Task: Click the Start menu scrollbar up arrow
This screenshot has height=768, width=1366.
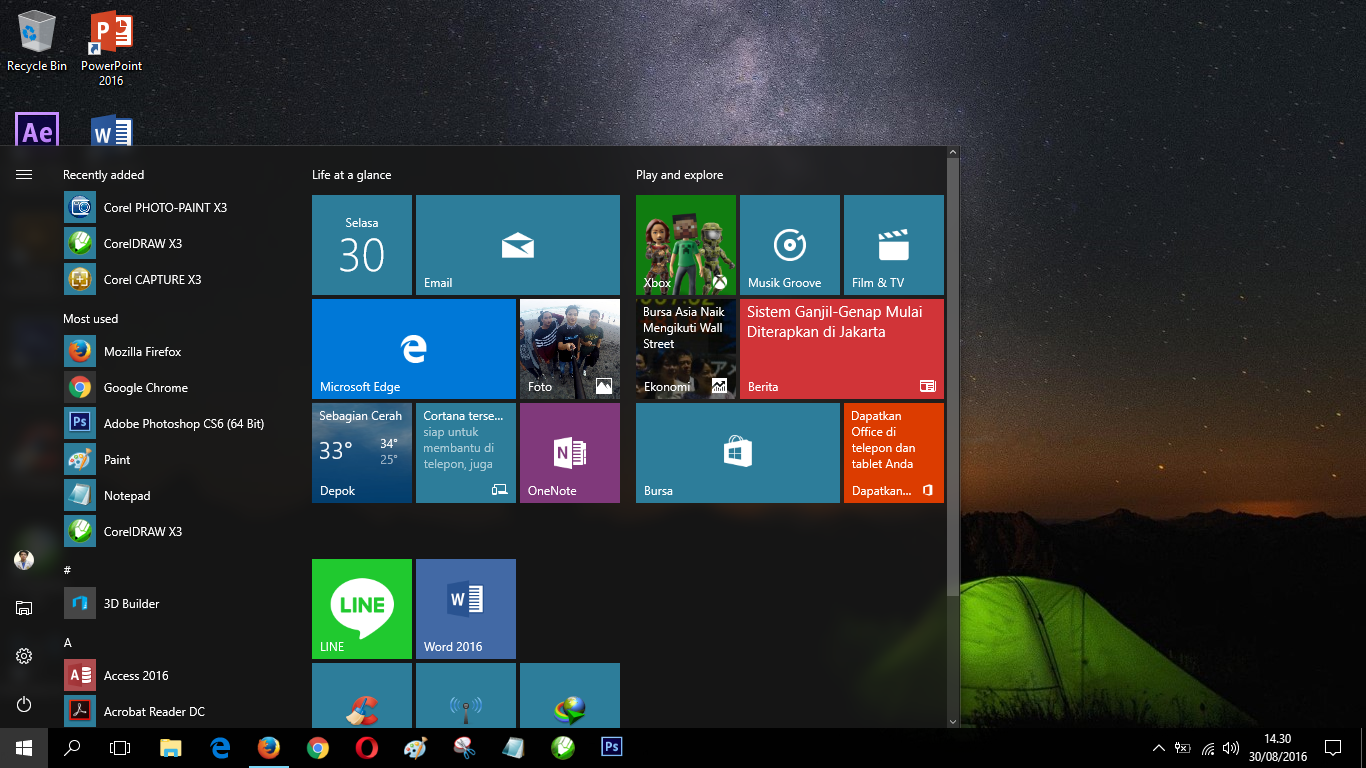Action: (x=953, y=154)
